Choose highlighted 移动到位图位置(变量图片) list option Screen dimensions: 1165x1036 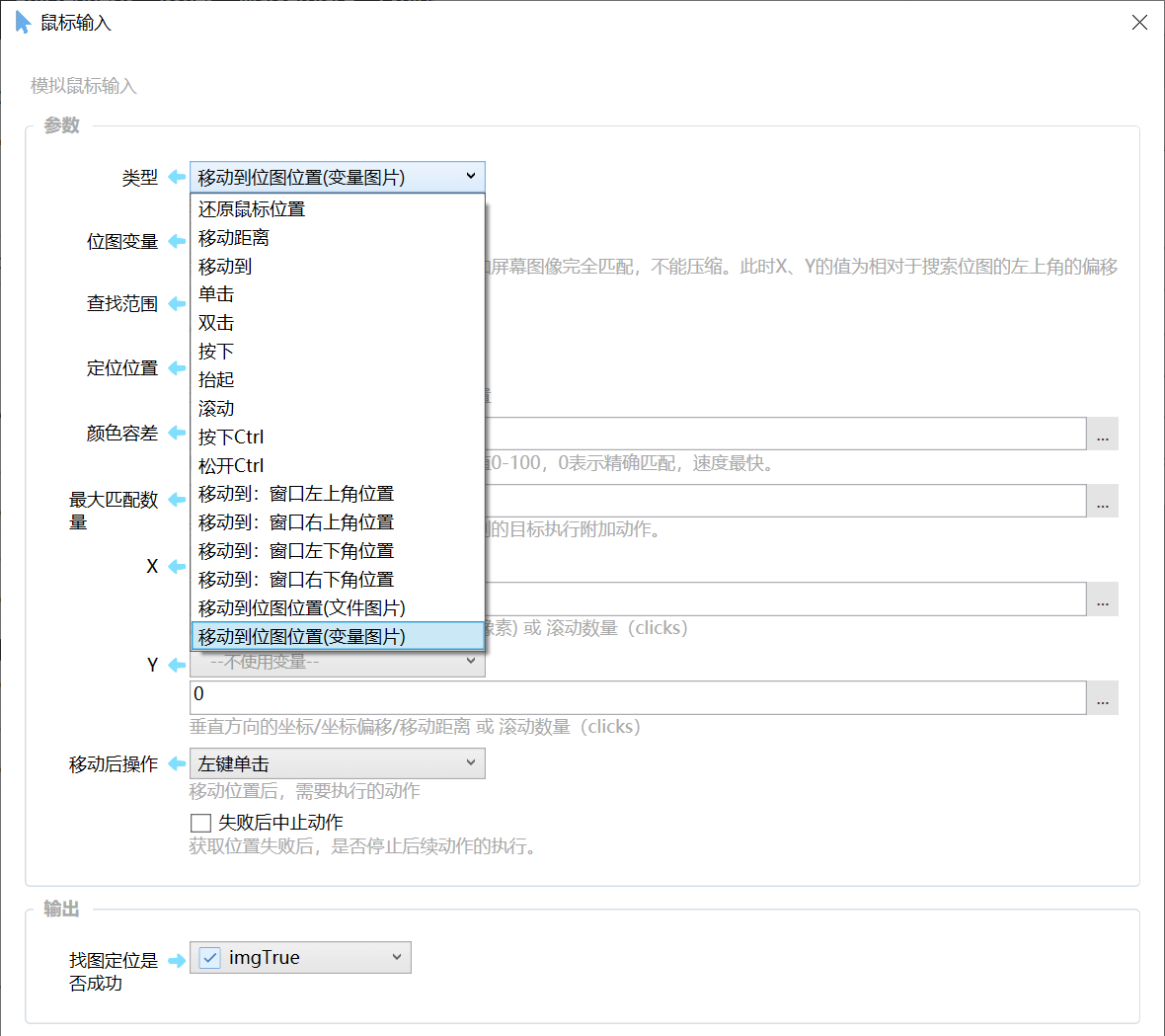pos(338,636)
